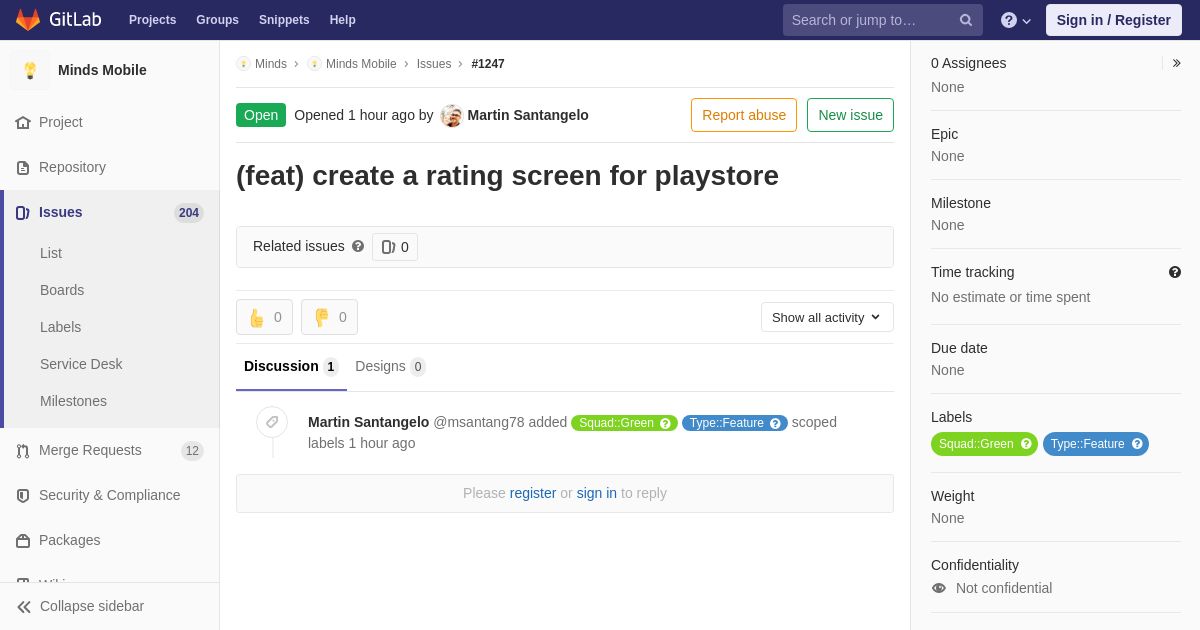The height and width of the screenshot is (630, 1200).
Task: Click the Time tracking help icon
Action: click(x=1175, y=272)
